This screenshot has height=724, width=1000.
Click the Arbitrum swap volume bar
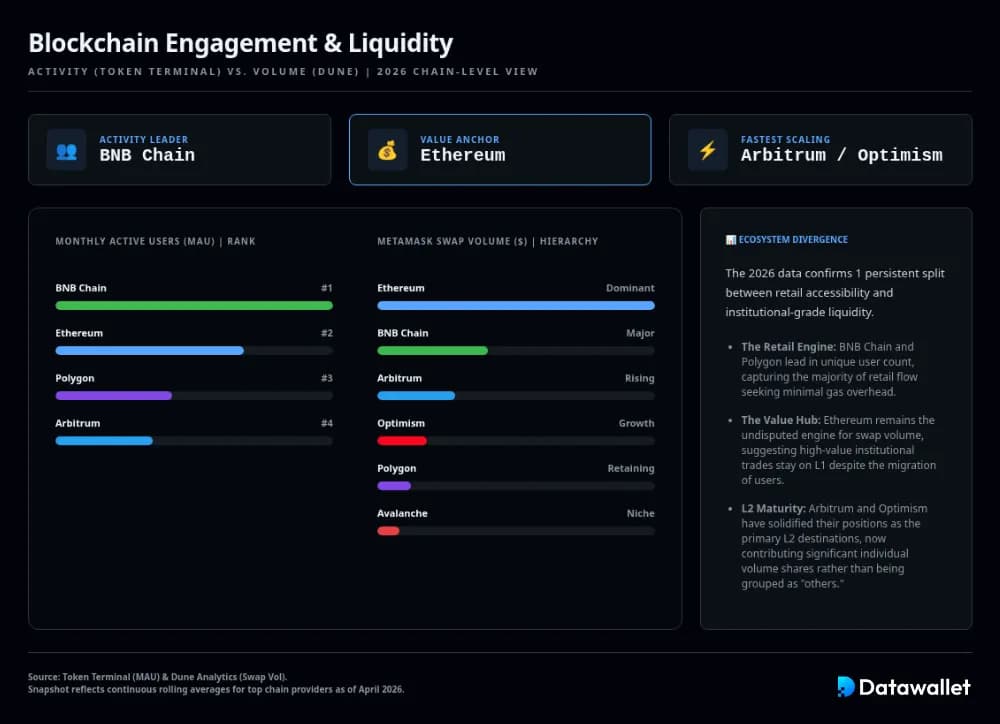[x=416, y=395]
